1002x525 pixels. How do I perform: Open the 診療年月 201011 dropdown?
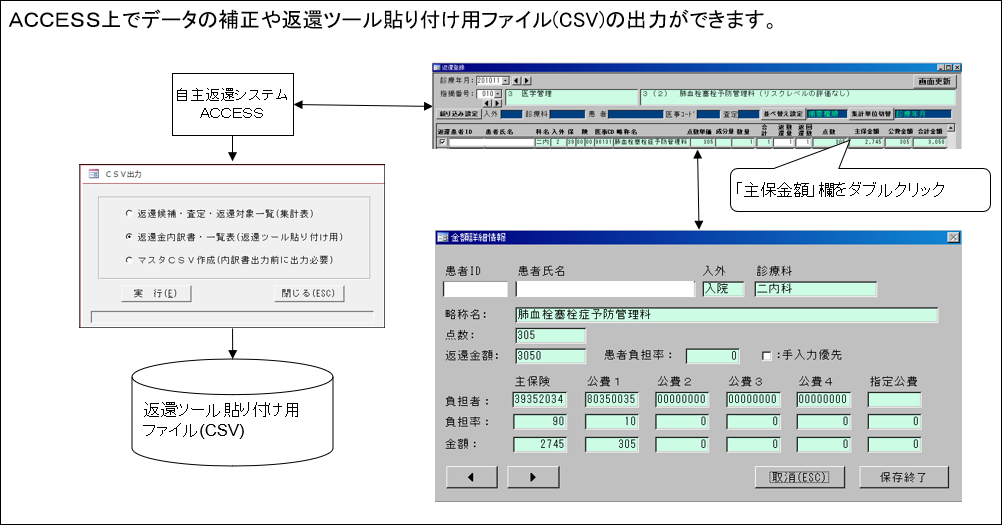505,80
